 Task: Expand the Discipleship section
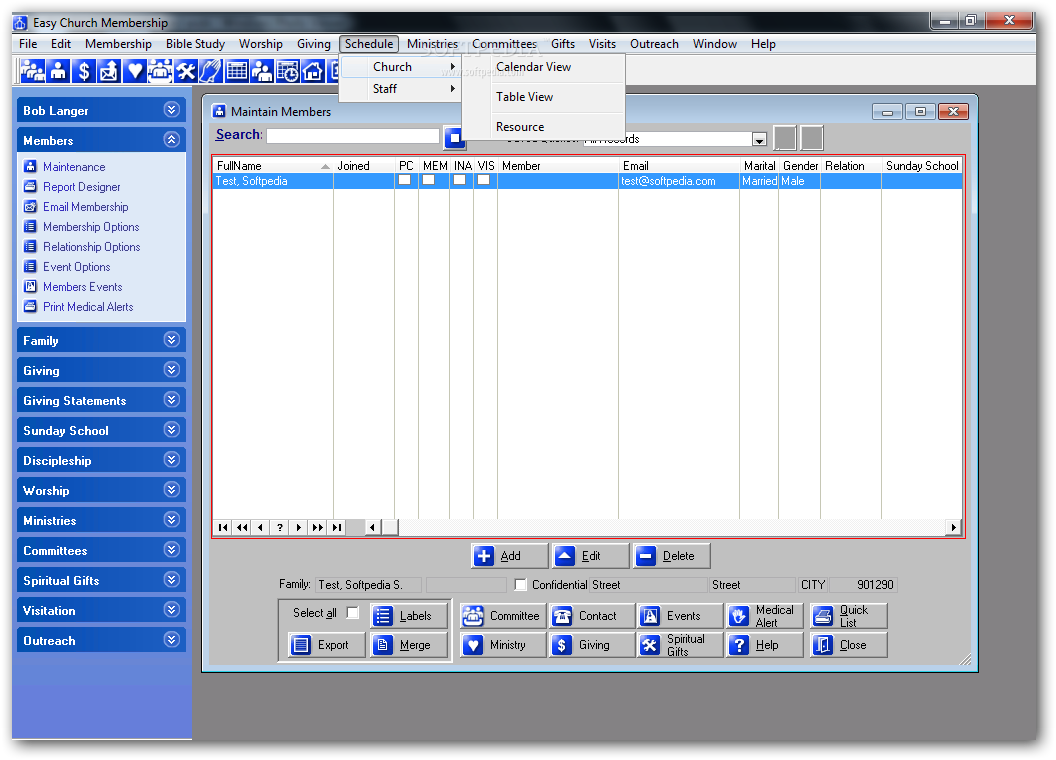172,460
